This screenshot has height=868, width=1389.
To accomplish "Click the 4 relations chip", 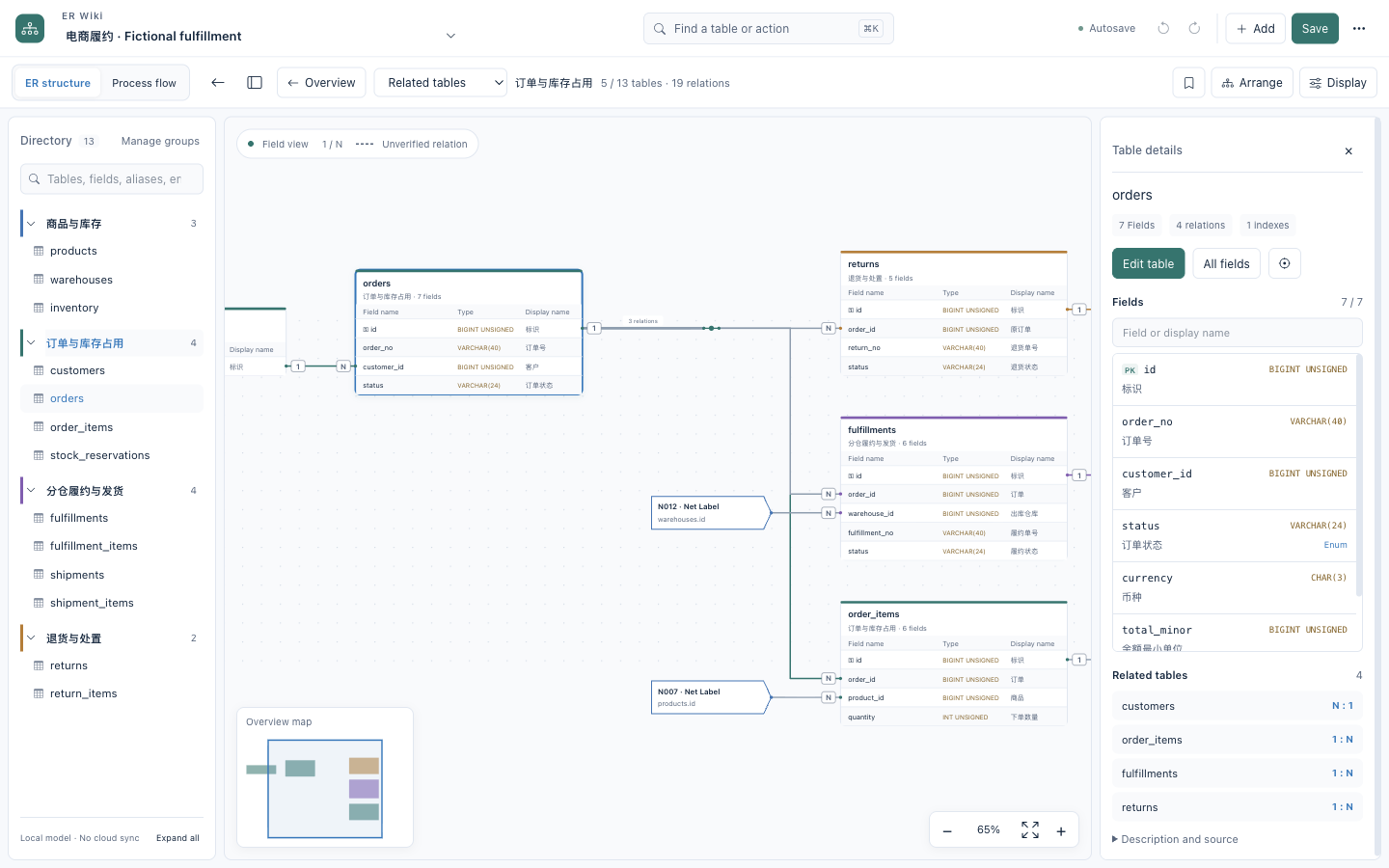I will click(x=1200, y=226).
